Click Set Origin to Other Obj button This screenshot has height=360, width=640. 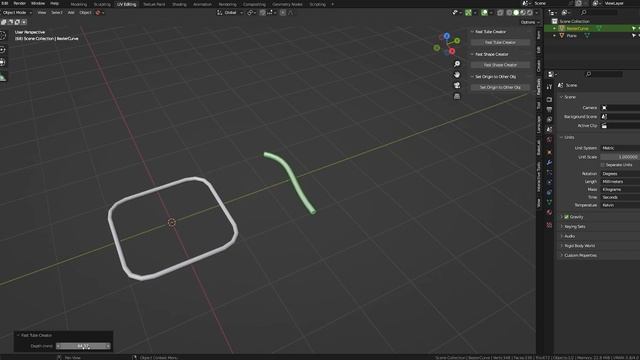point(500,87)
